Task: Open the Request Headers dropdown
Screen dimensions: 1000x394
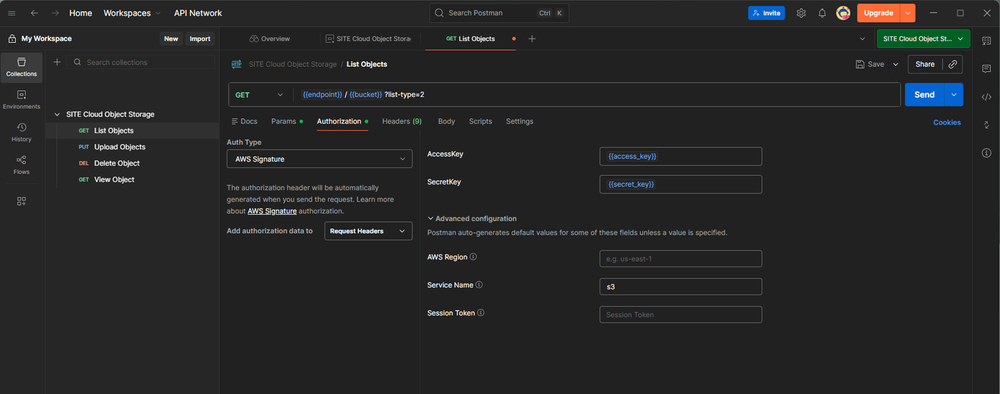Action: (369, 231)
